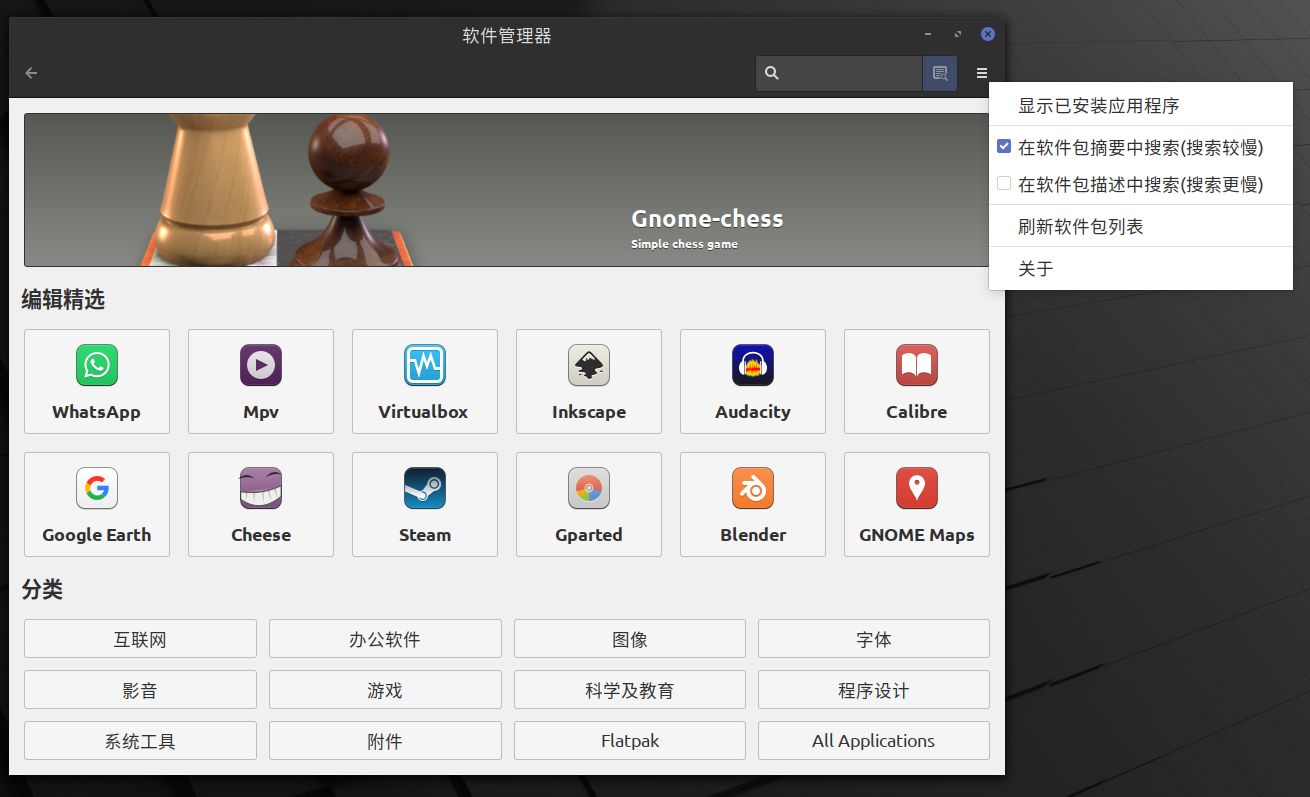Screen dimensions: 1310x797
Task: 取消勾选"在软件包摘要中搜索"选项
Action: [x=1003, y=145]
